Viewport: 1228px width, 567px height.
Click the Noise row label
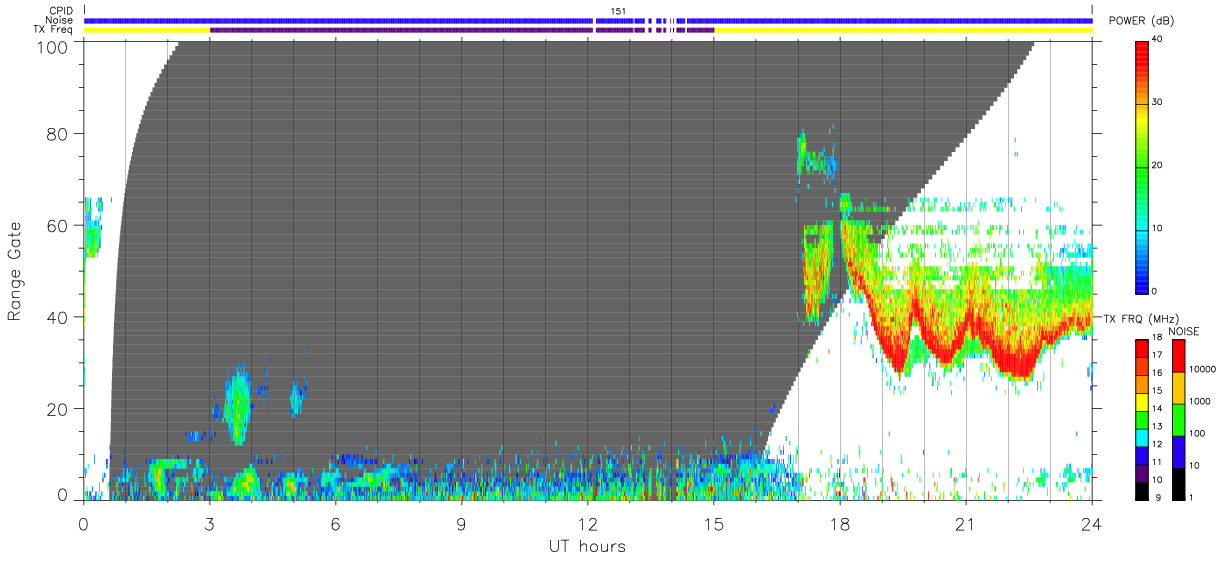coord(59,20)
